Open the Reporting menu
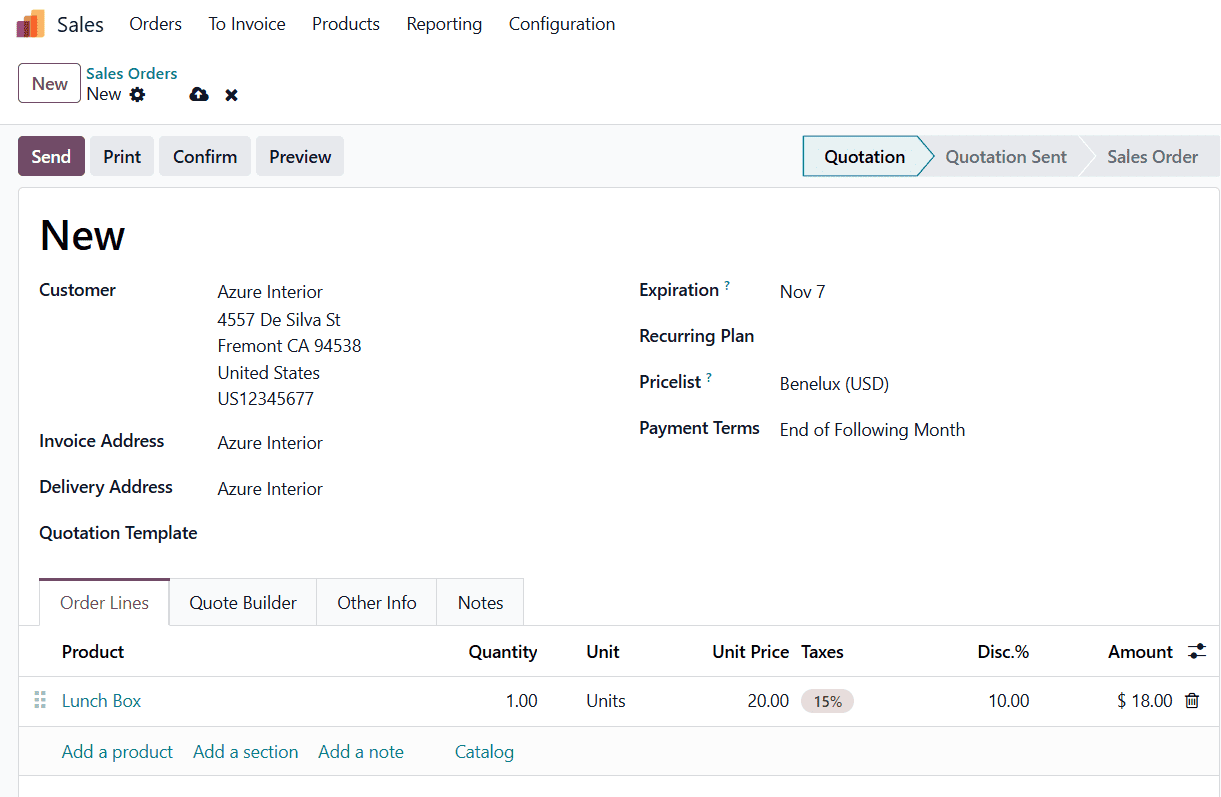Screen dimensions: 1221x797 (x=444, y=24)
